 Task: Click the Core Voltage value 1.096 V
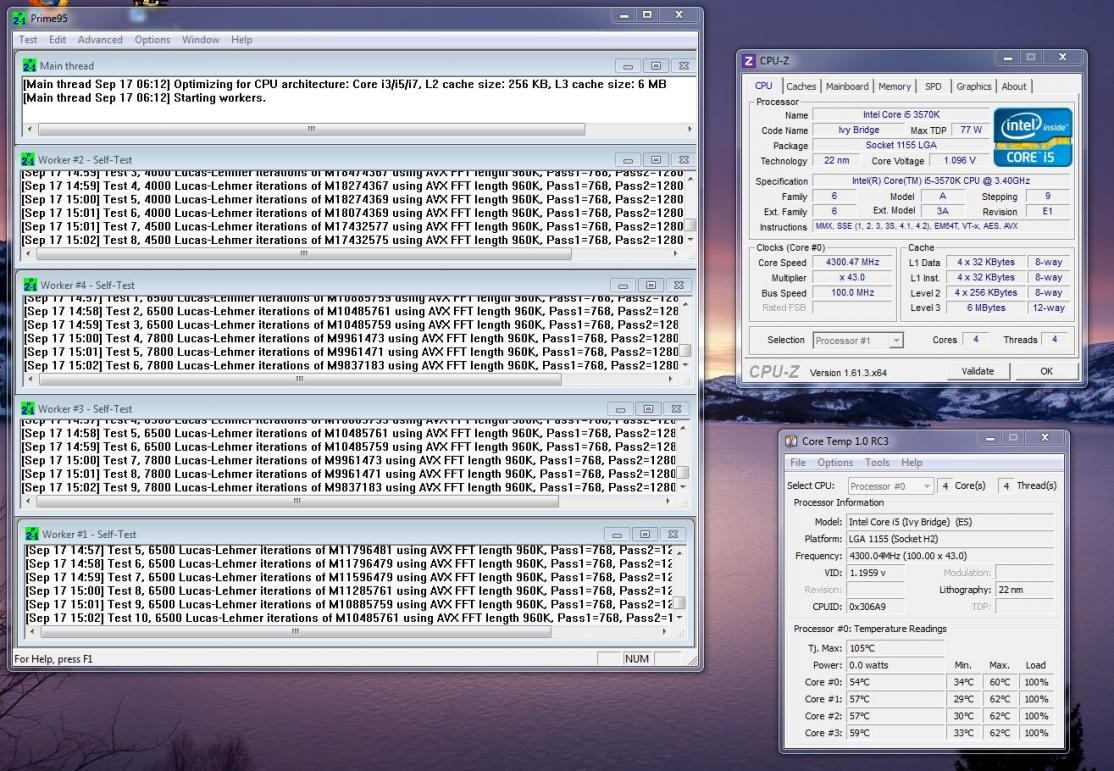coord(959,161)
